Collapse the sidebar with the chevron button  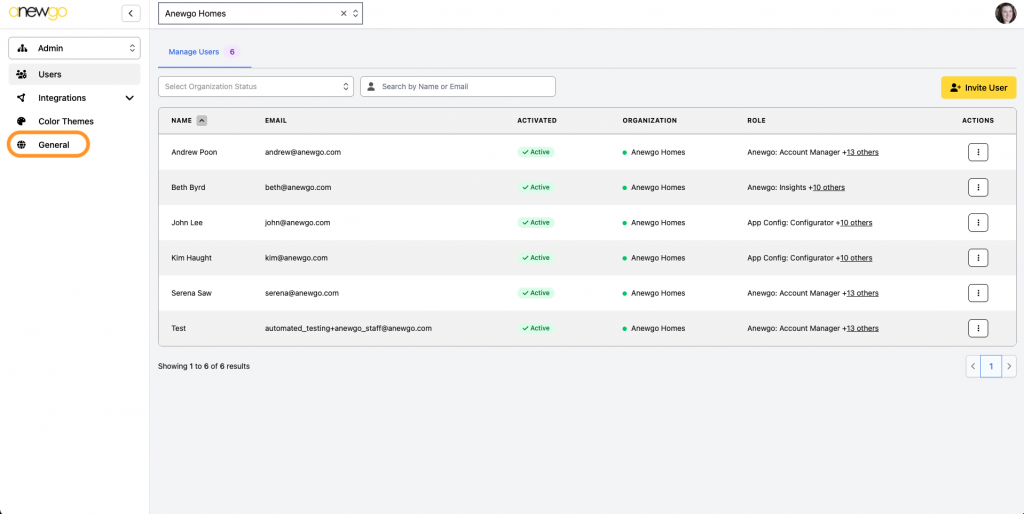(131, 13)
